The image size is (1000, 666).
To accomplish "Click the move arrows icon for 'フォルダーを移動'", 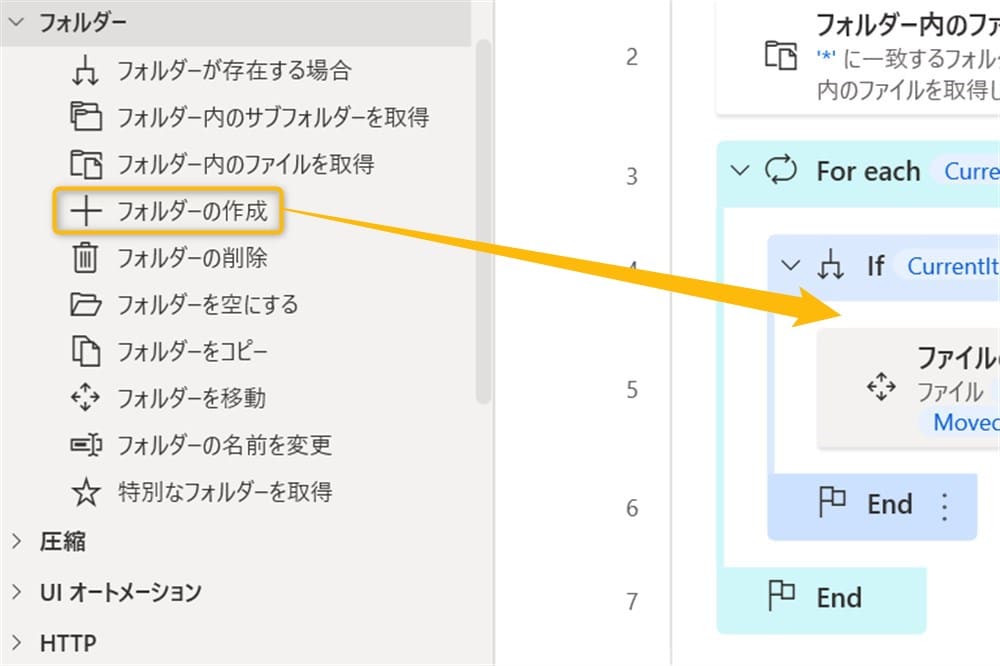I will [x=86, y=398].
